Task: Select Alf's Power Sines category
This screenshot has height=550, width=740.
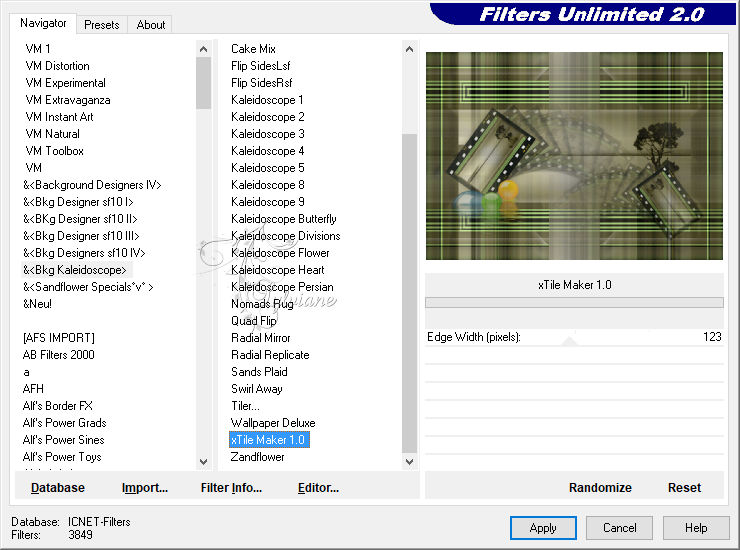Action: click(63, 440)
